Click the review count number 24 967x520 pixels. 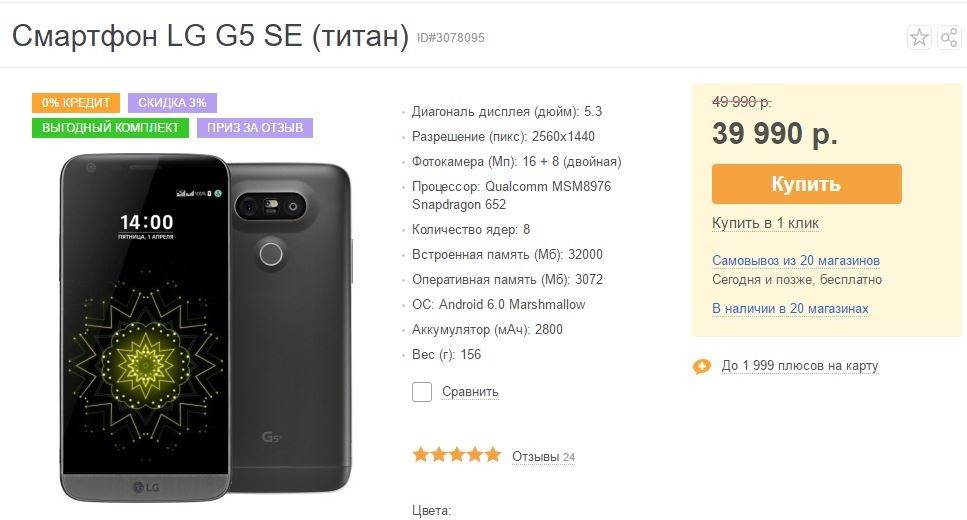click(569, 458)
